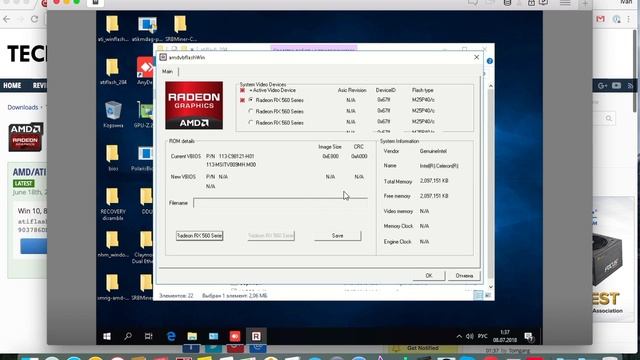Click details view icon in Explorer status bar
640x360 pixels.
(478, 295)
